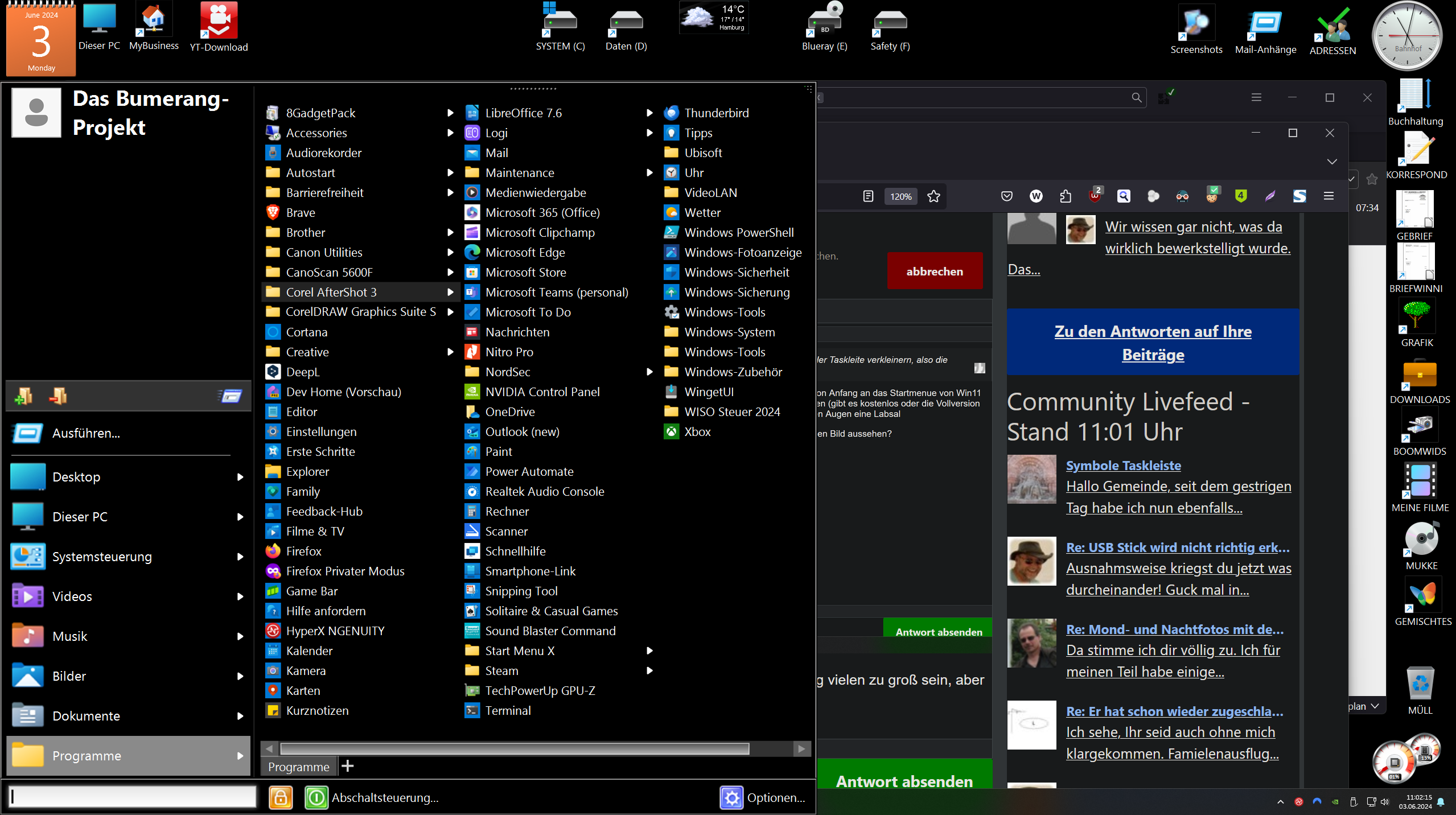Viewport: 1456px width, 815px height.
Task: Expand the Corel AfterShot 3 submenu arrow
Action: point(450,292)
